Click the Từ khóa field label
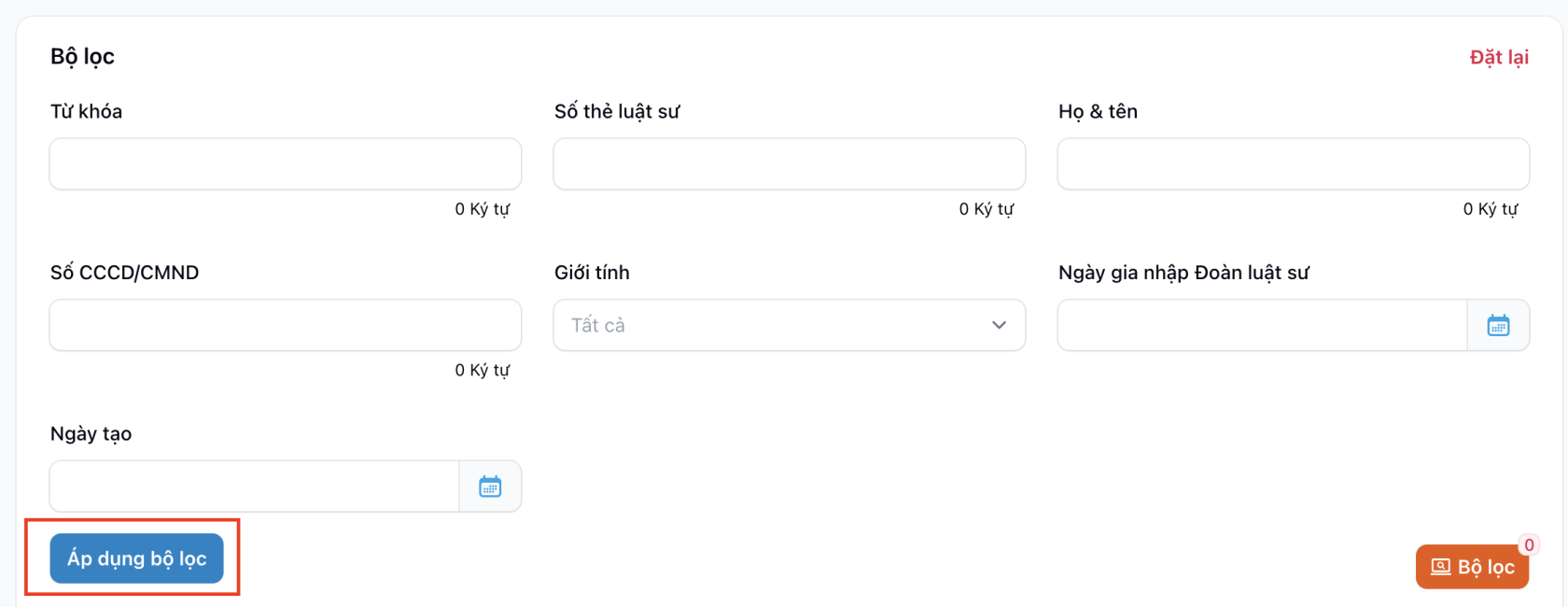The image size is (1568, 607). click(x=86, y=111)
